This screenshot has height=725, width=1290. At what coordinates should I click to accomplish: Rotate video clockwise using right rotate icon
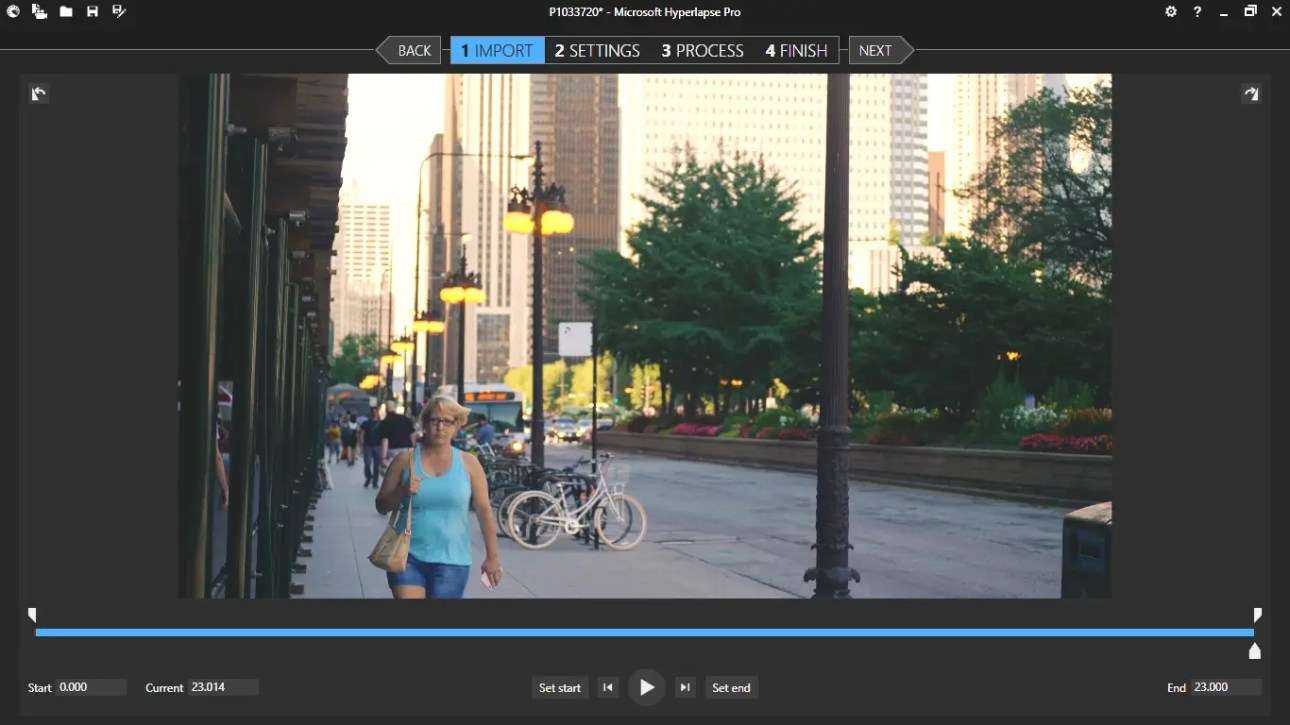click(x=1251, y=94)
